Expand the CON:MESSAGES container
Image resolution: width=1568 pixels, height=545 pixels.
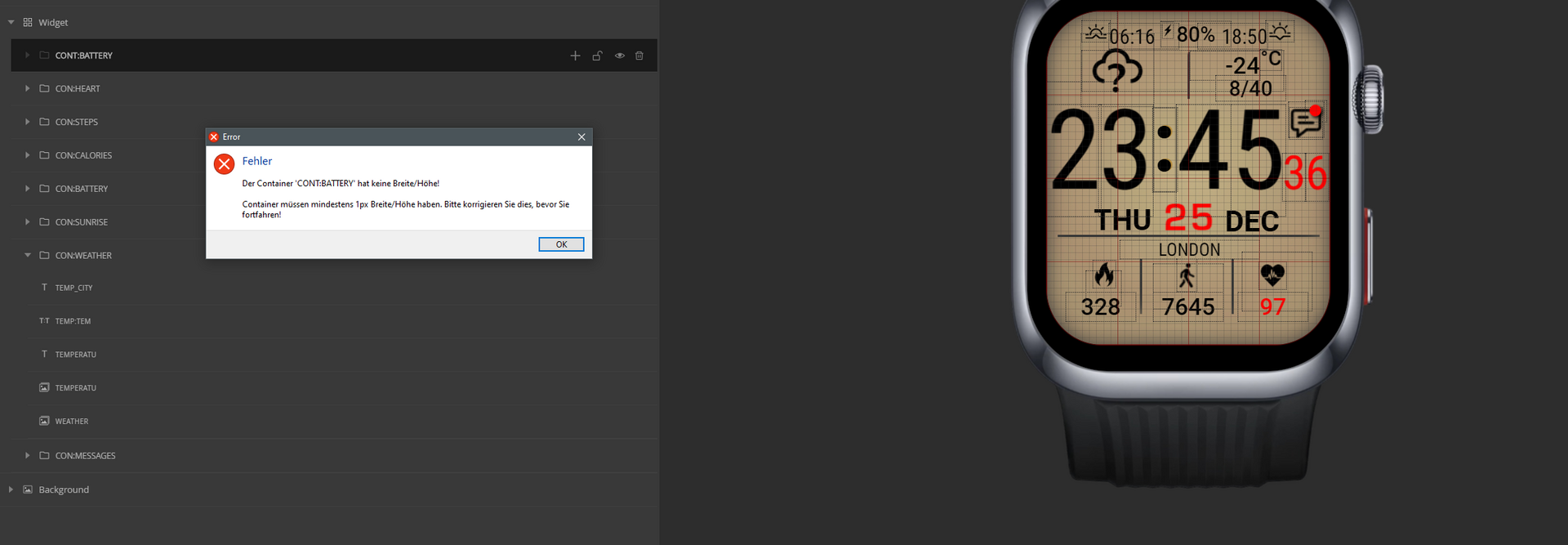(27, 455)
